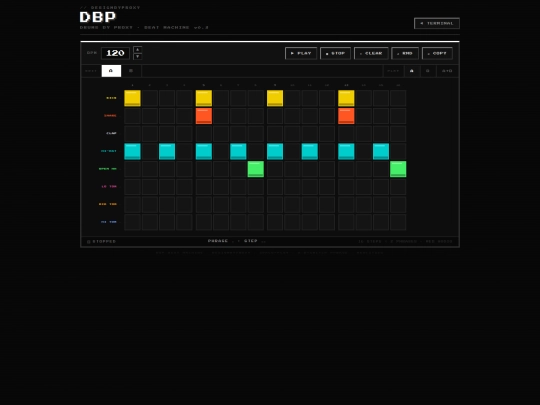Enable HI-HAT step 16

(398, 152)
